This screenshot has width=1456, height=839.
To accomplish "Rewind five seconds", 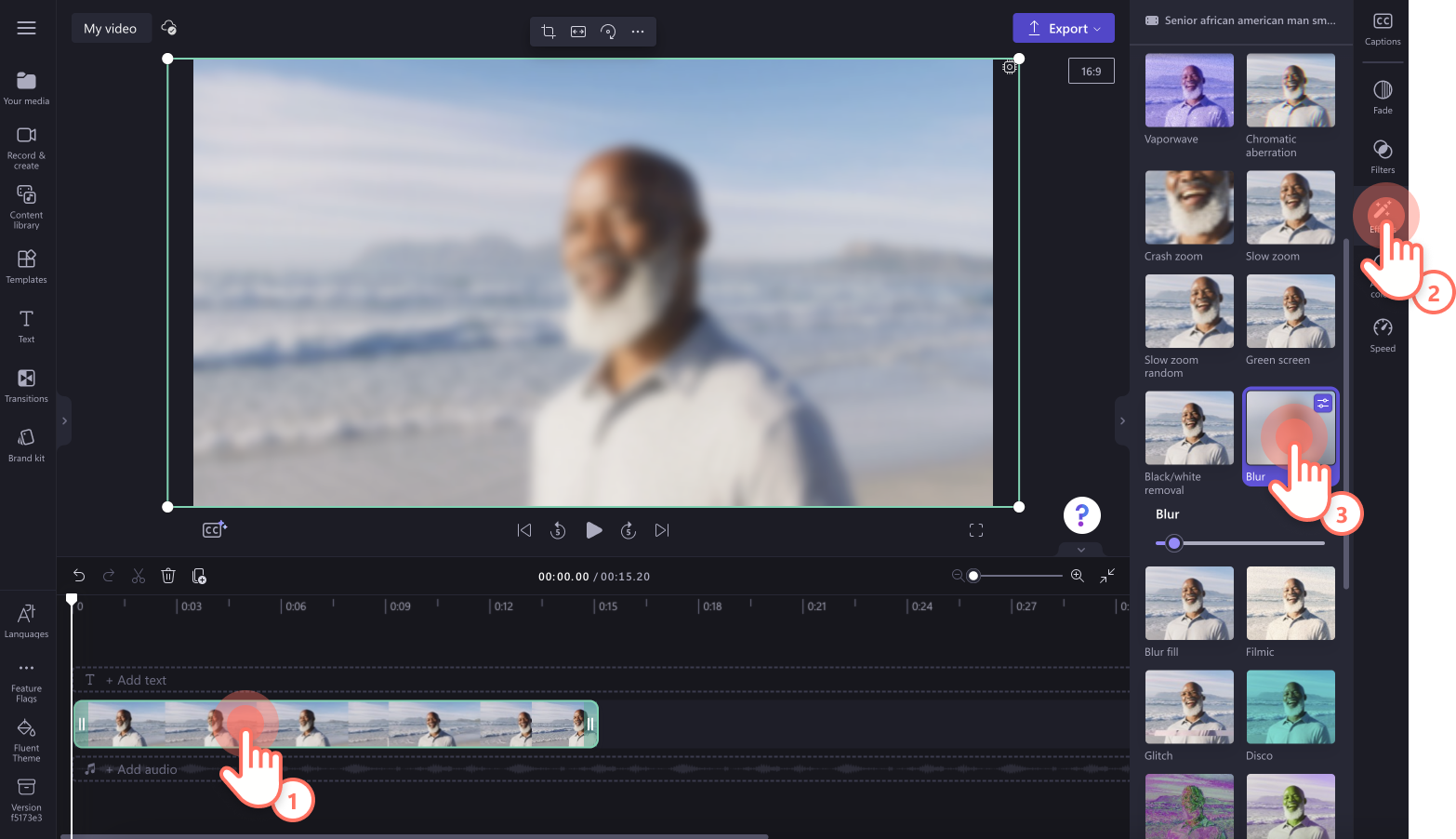I will point(558,530).
